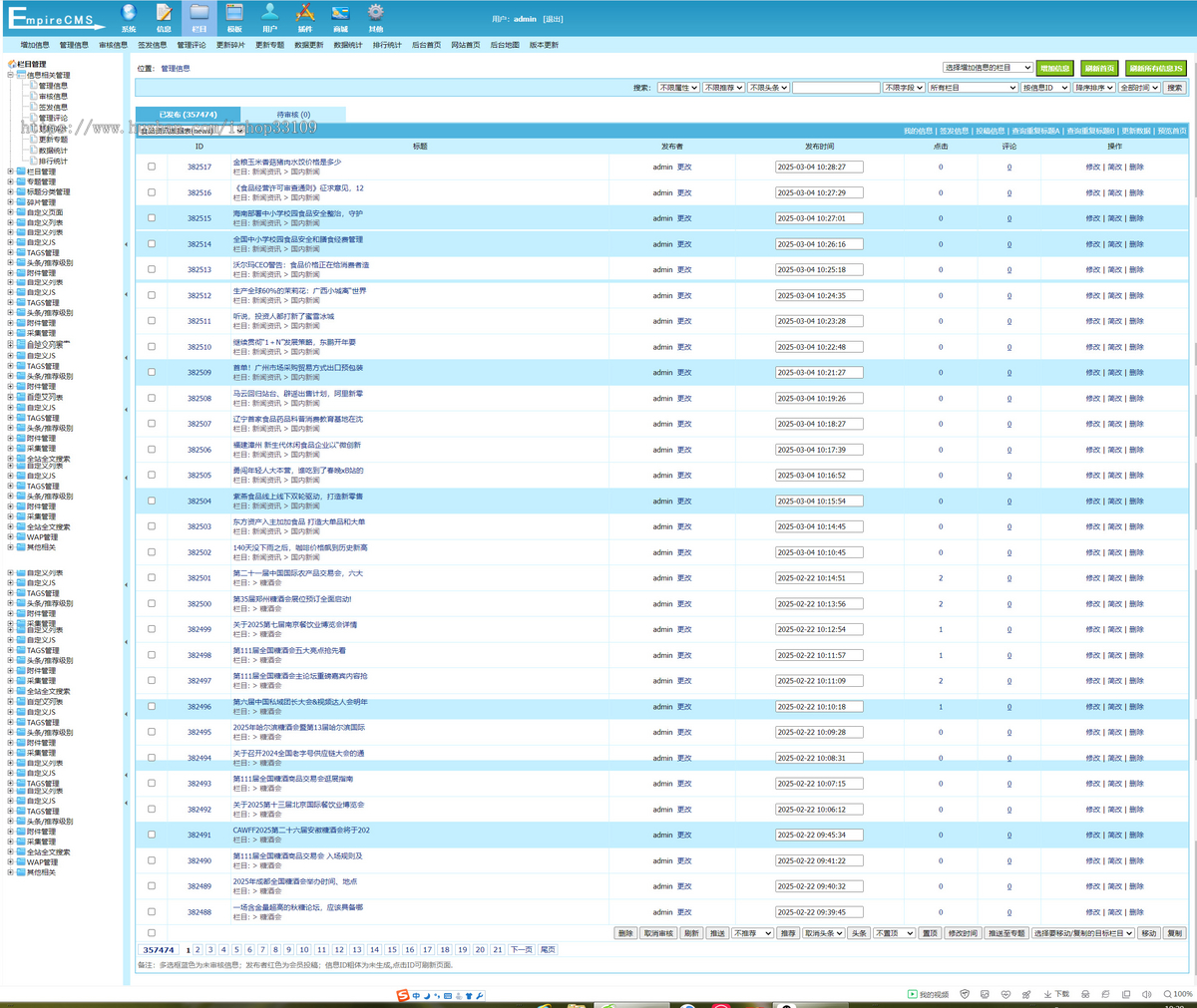Open the 选择增加信息的栏目 dropdown
1197x1008 pixels.
pyautogui.click(x=988, y=68)
